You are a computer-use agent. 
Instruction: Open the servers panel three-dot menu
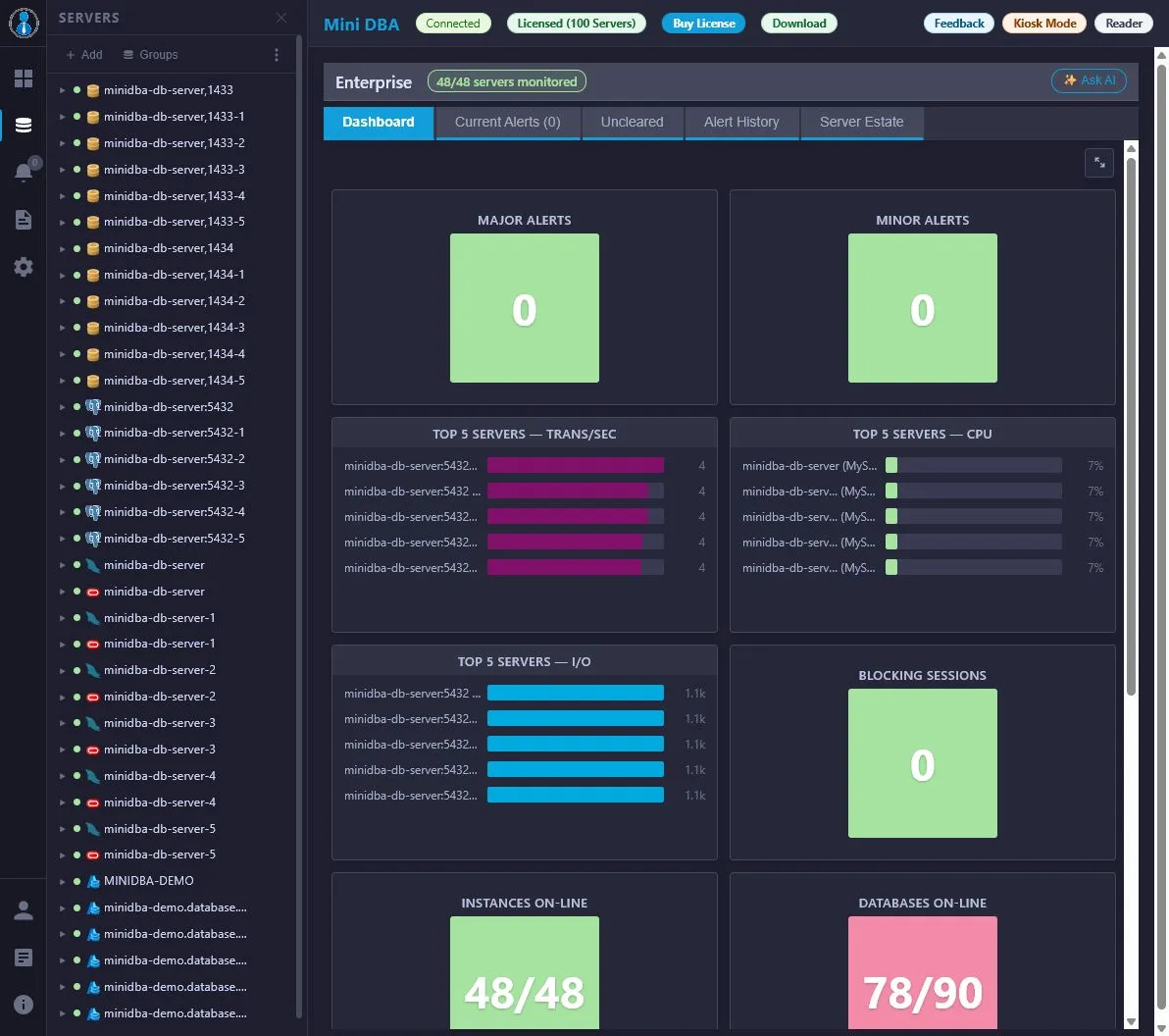pos(276,54)
